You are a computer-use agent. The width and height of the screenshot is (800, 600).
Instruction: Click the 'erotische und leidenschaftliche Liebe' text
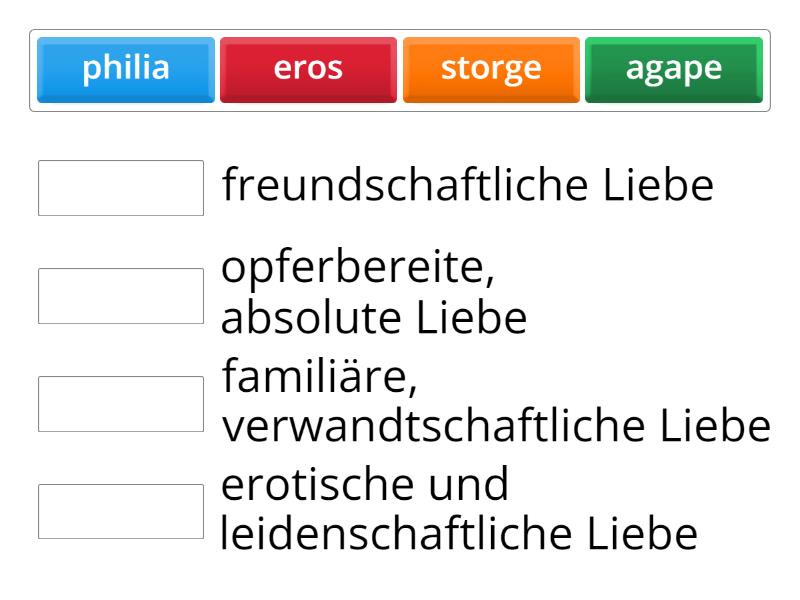tap(458, 510)
